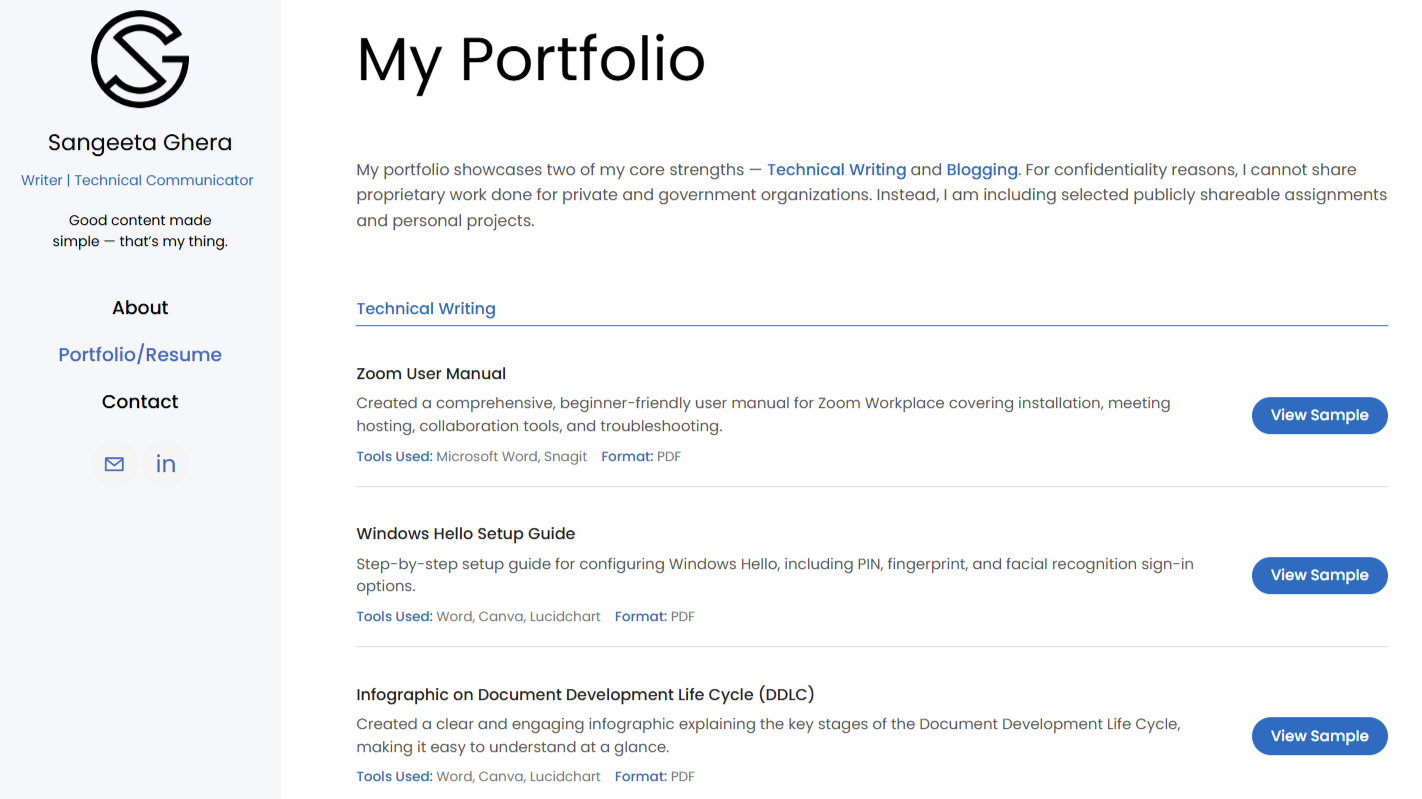
Task: Select the Technical Writing section heading
Action: 426,309
